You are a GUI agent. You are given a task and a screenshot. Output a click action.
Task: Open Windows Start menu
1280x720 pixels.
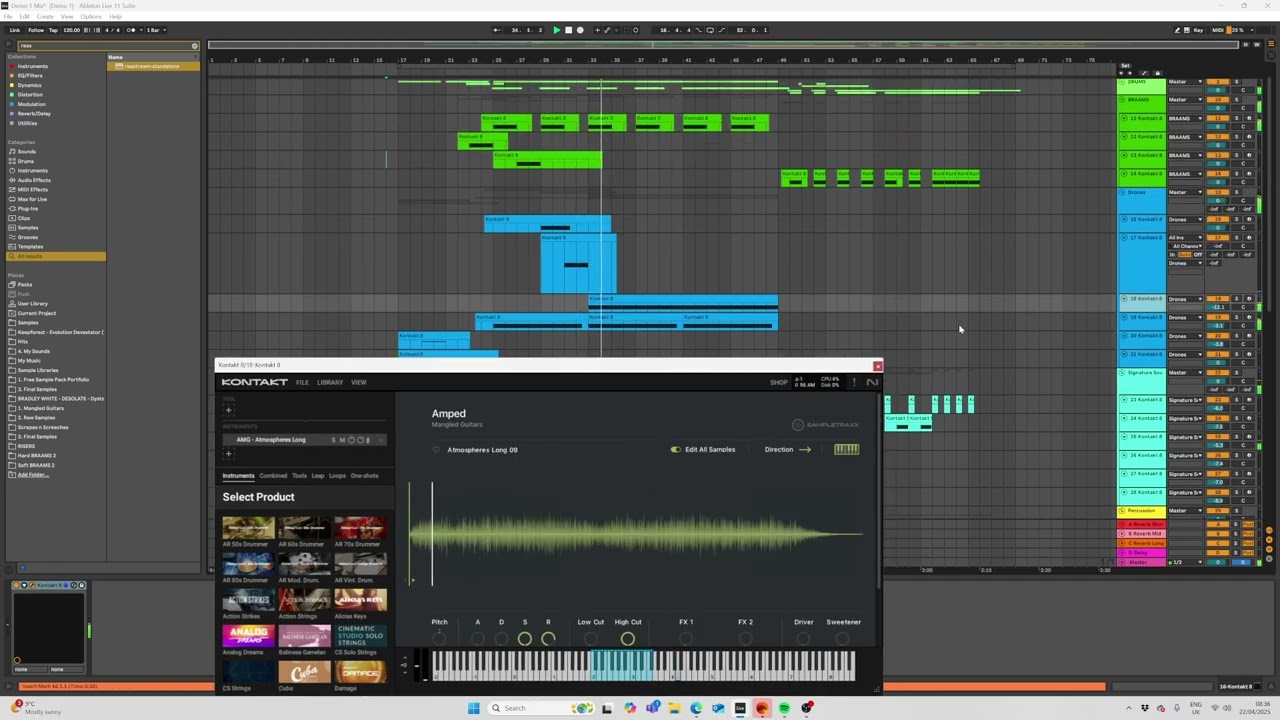[x=473, y=708]
